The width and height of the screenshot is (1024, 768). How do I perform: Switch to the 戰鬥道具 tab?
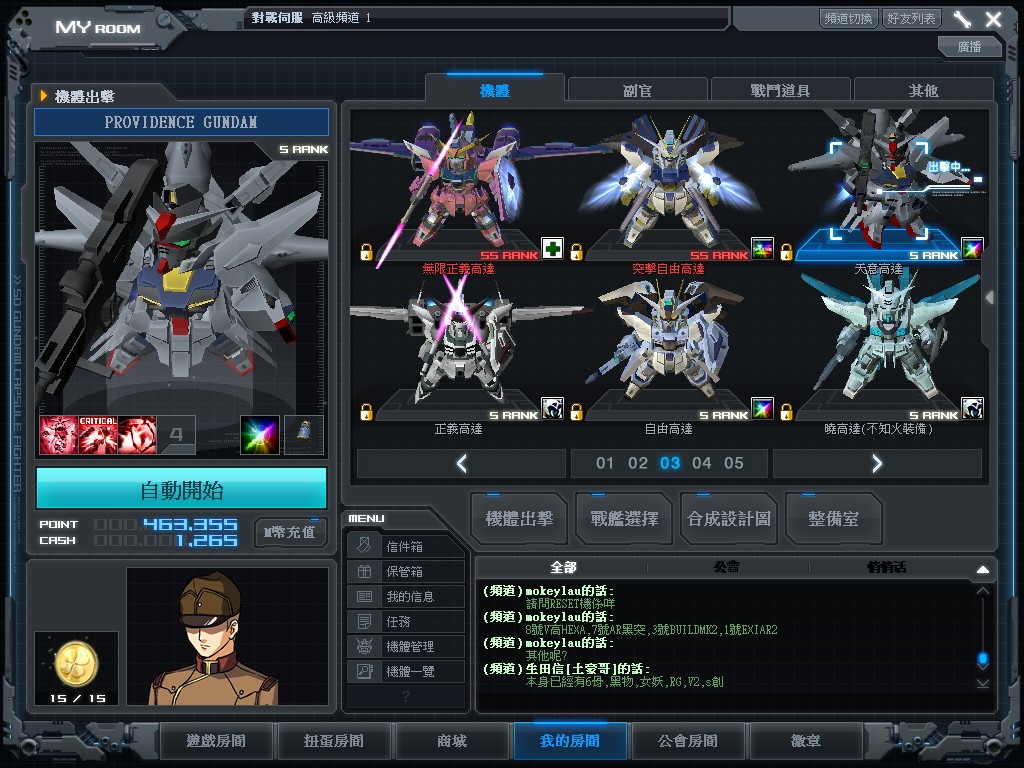click(780, 90)
